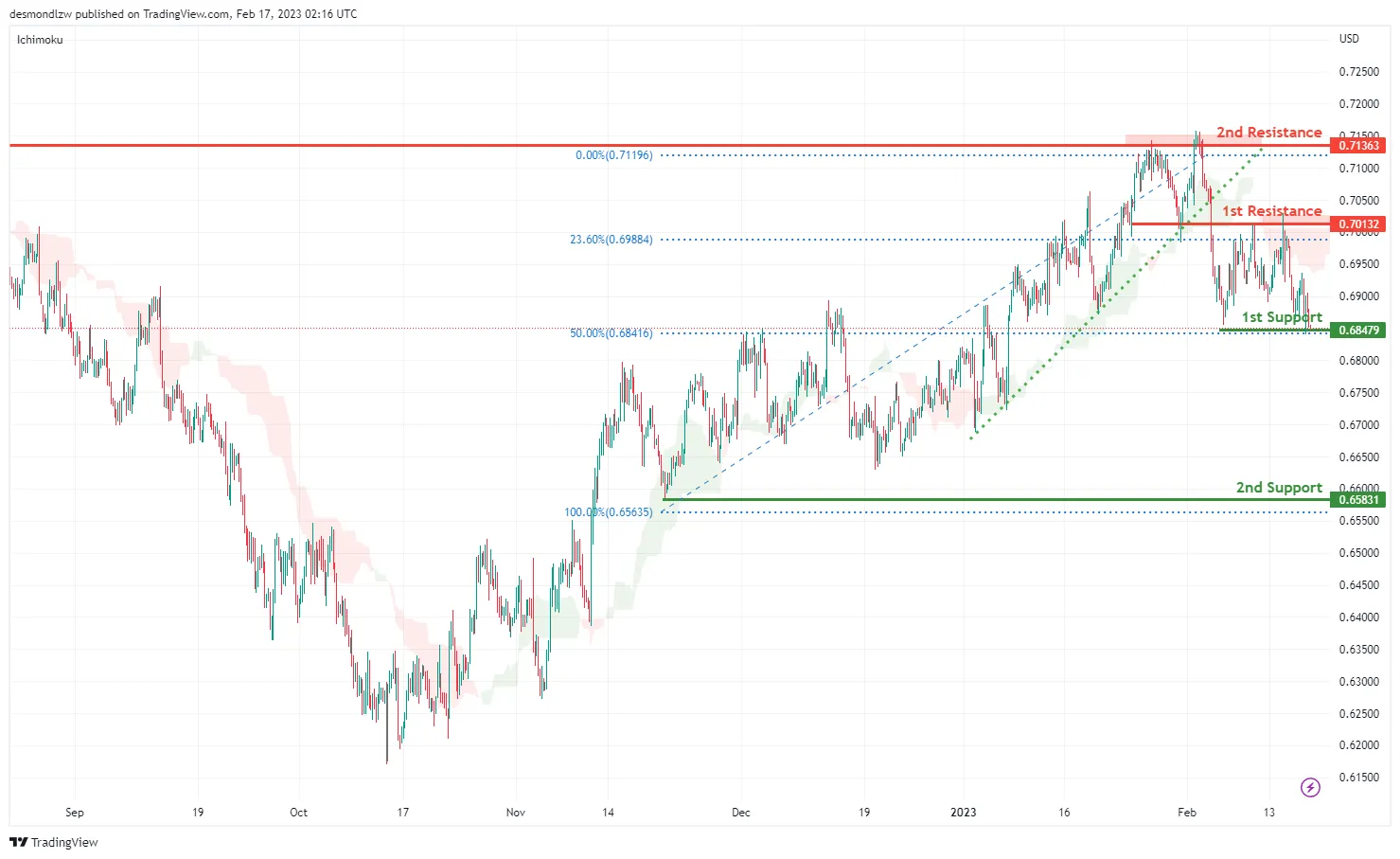Click the Dec label on time axis

pyautogui.click(x=741, y=813)
